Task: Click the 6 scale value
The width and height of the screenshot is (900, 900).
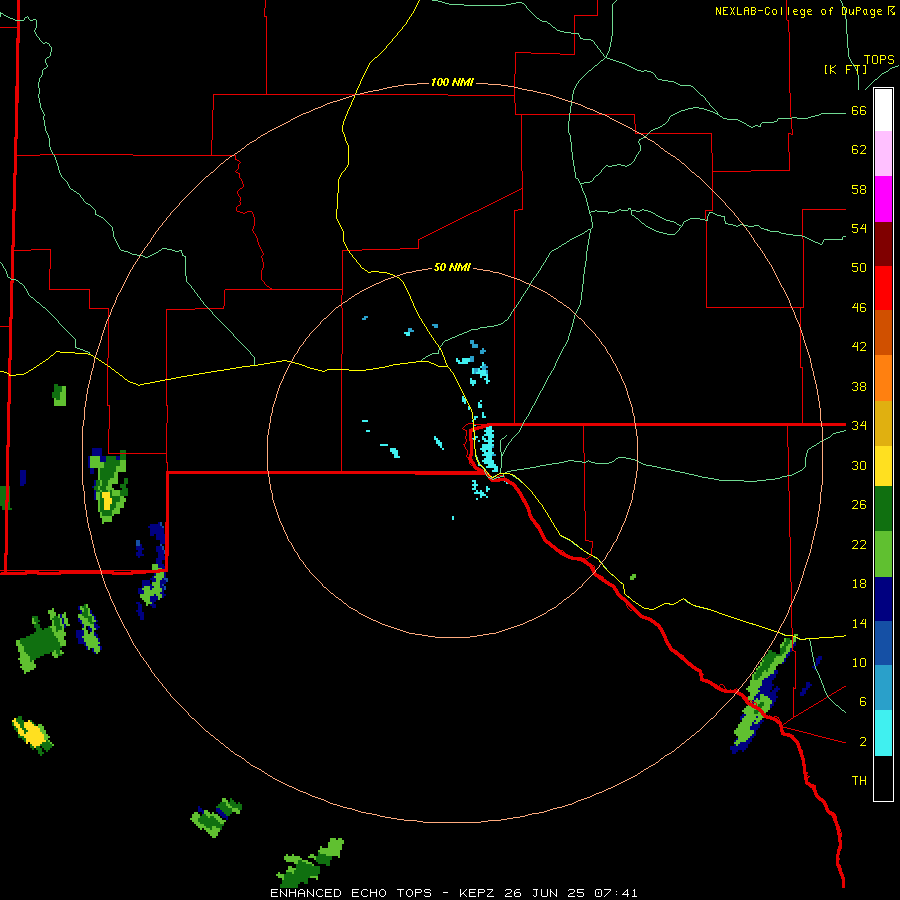Action: coord(863,701)
